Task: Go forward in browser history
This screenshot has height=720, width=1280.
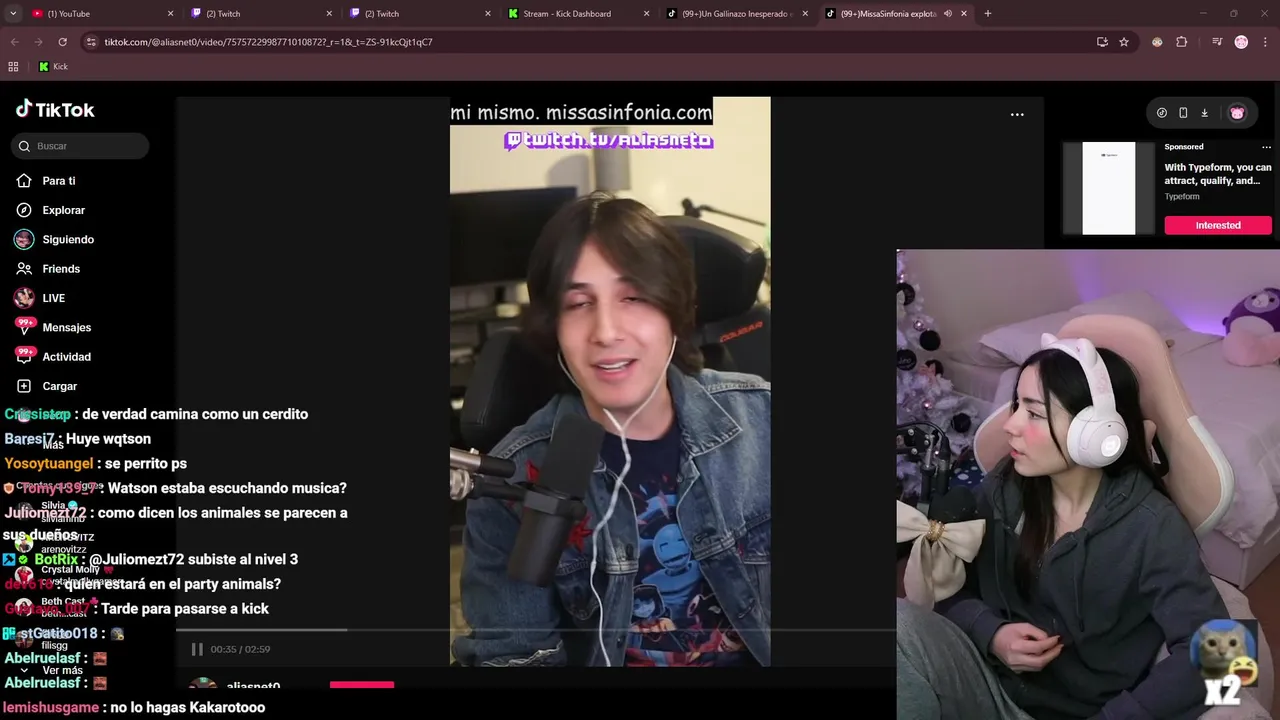Action: pos(38,42)
